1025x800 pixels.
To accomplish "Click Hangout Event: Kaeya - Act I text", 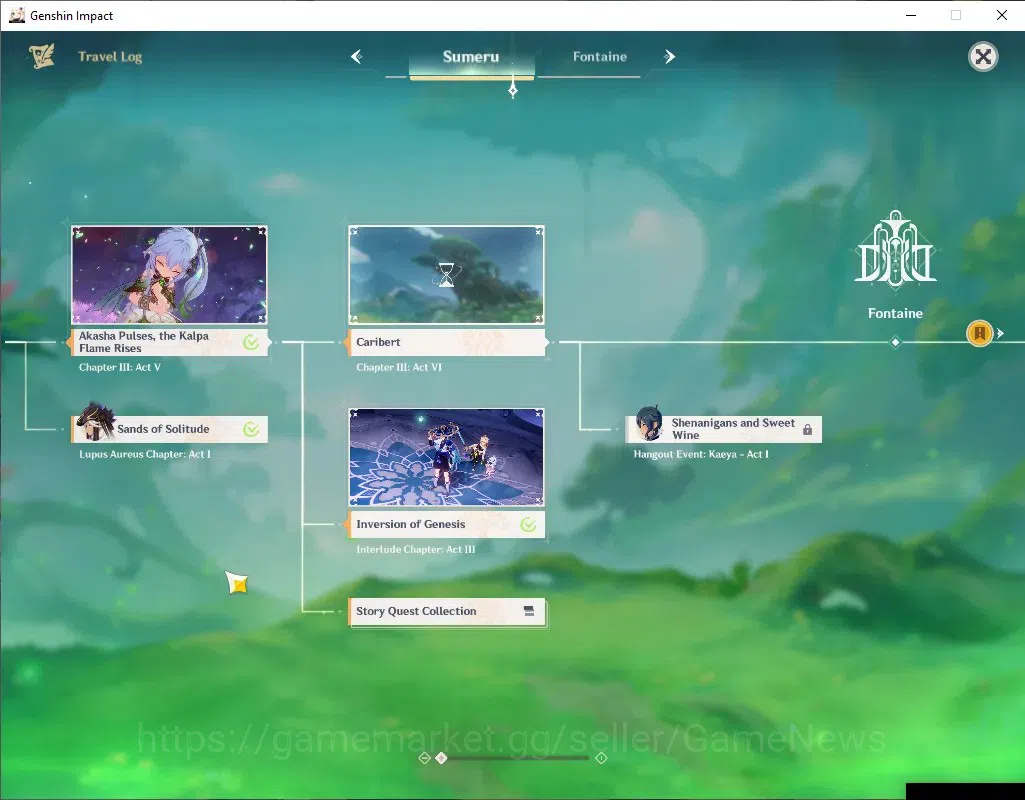I will 701,454.
